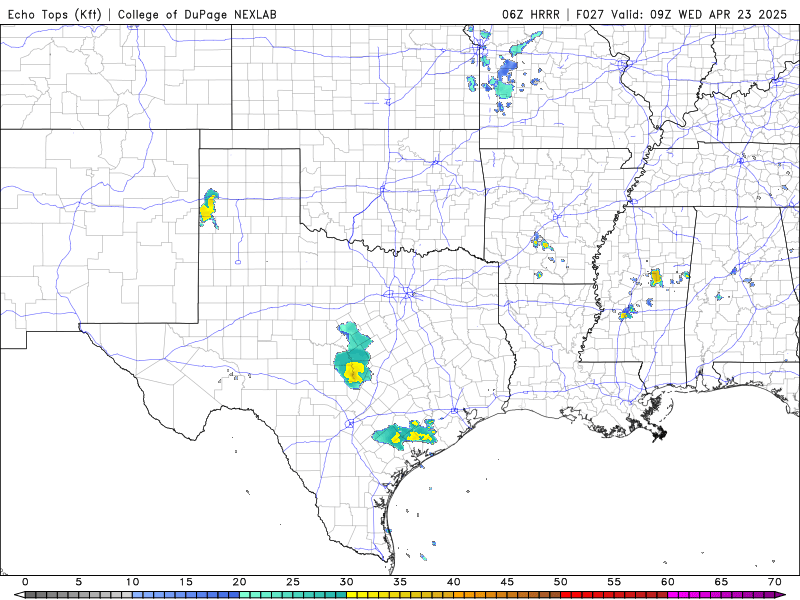This screenshot has width=800, height=600.
Task: Click the teal 20–30 Kft section of the color scale
Action: pyautogui.click(x=293, y=595)
